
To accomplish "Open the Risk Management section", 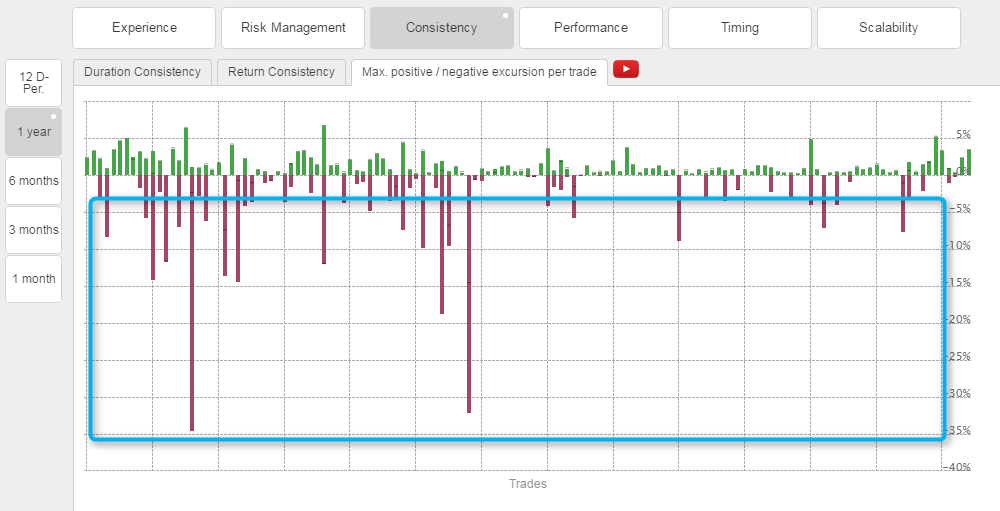I will tap(293, 28).
